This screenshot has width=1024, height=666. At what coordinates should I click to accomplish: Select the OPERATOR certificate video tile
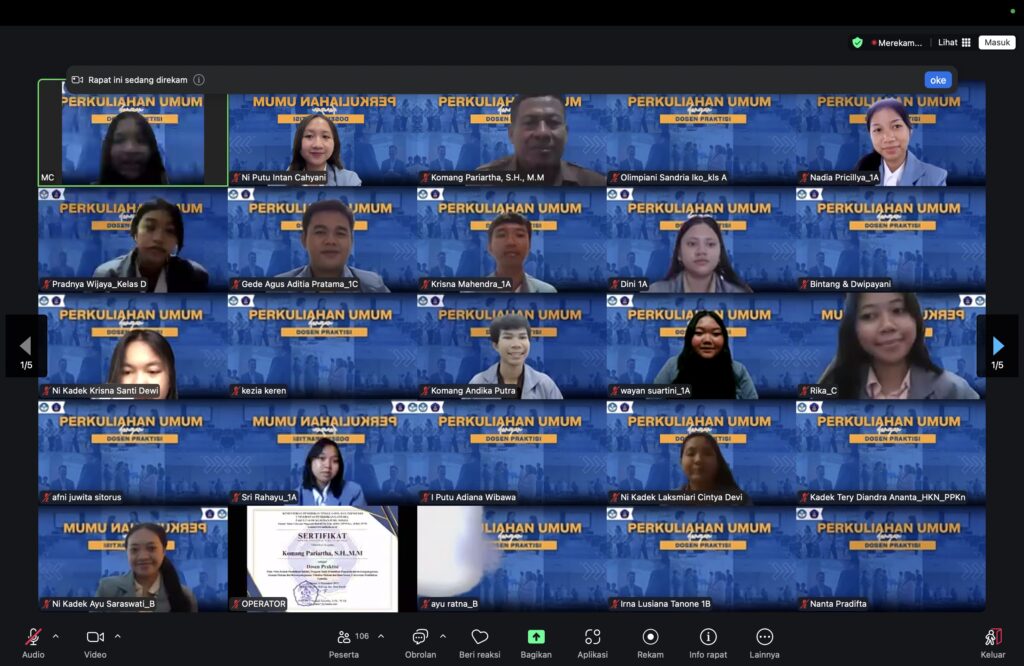point(322,558)
